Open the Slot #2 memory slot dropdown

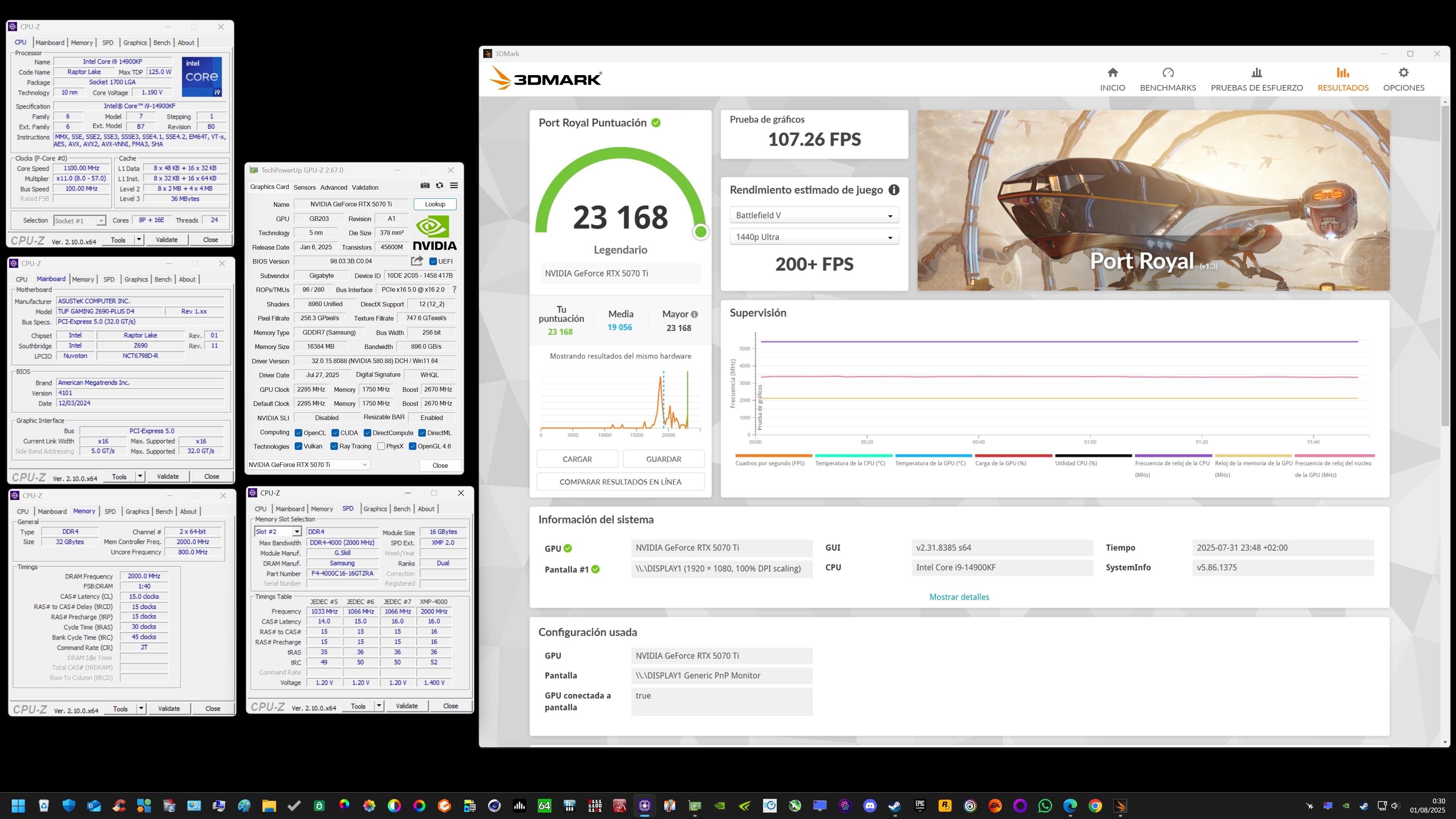click(278, 531)
